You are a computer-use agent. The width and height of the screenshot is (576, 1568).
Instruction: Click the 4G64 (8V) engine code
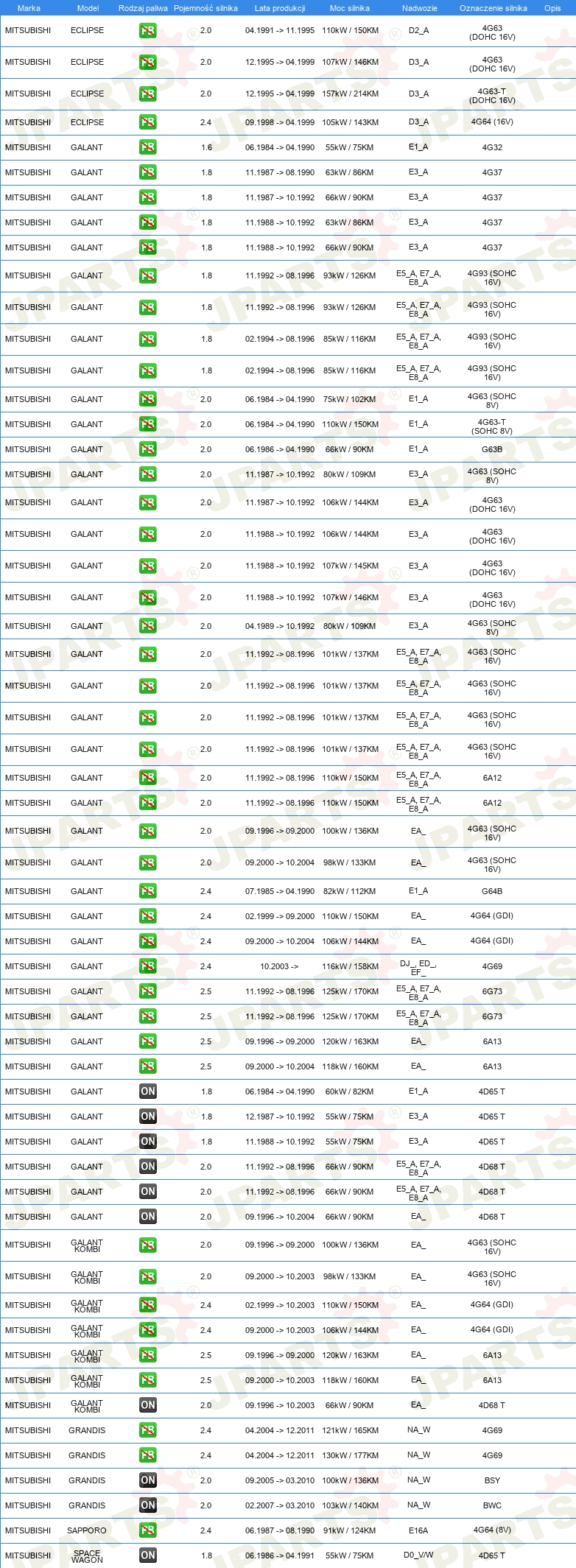click(x=492, y=1530)
